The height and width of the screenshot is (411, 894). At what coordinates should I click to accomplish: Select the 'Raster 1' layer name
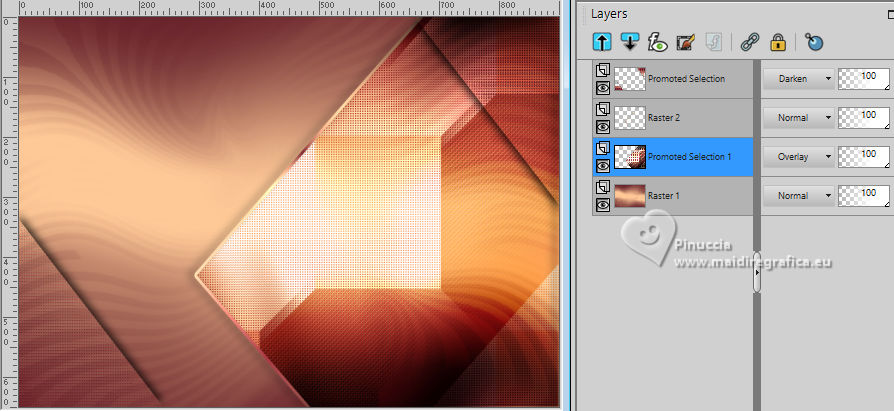coord(664,196)
